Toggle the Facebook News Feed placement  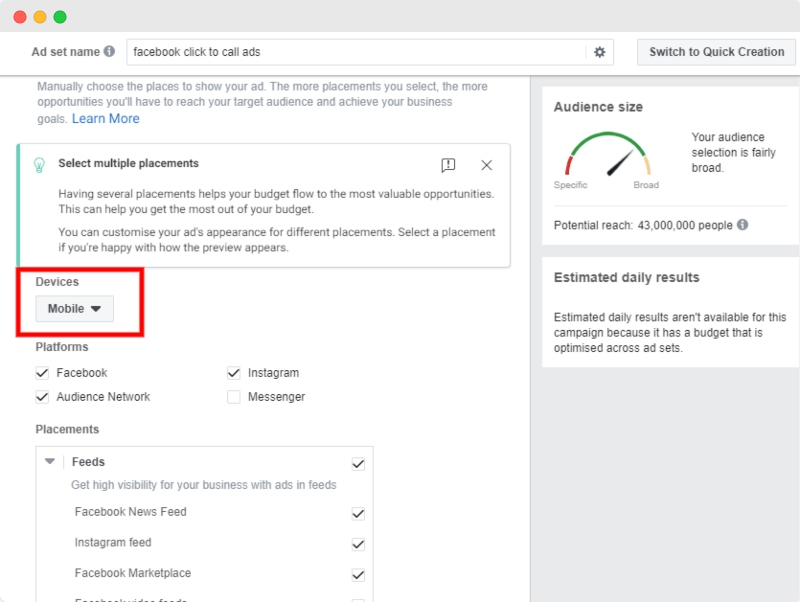point(357,514)
